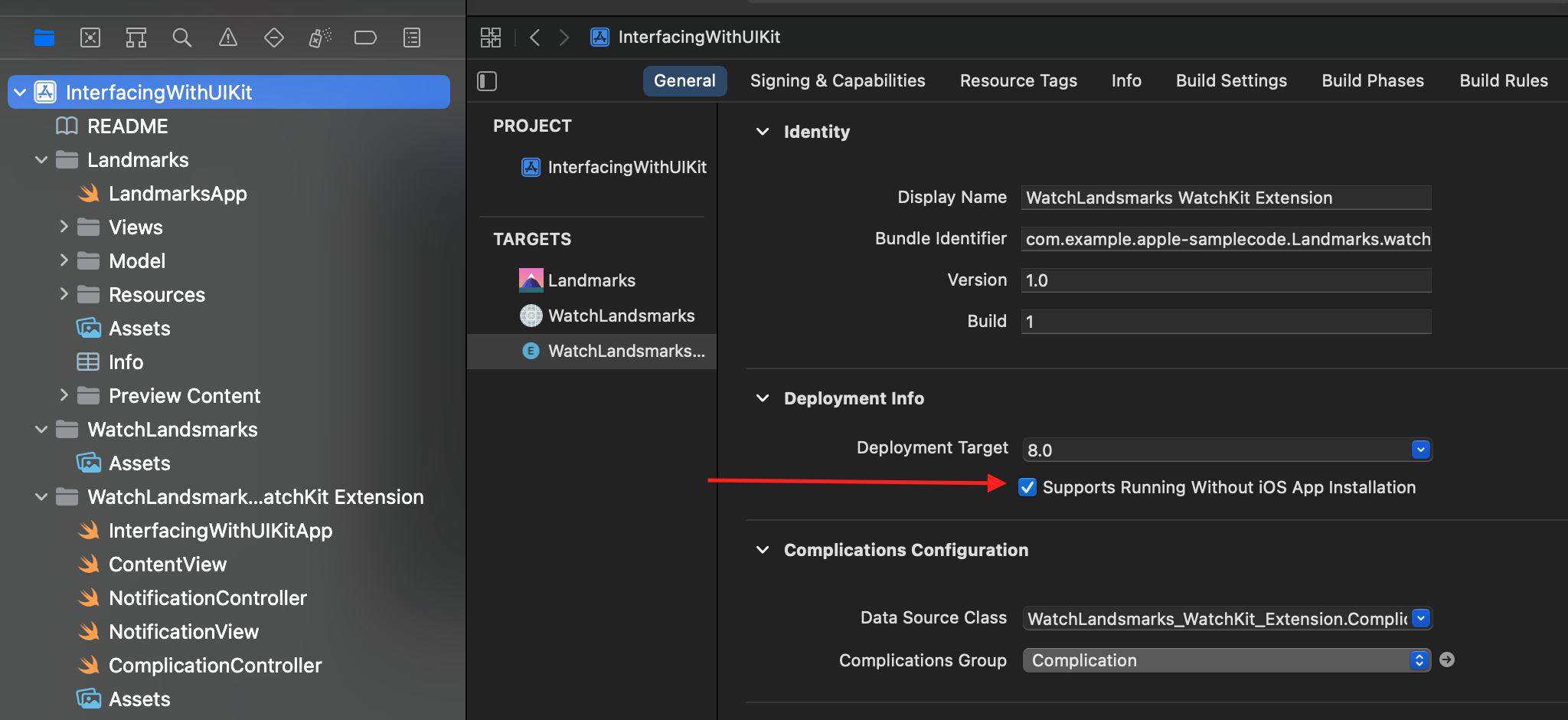
Task: Open ContentView swift file
Action: pos(168,565)
